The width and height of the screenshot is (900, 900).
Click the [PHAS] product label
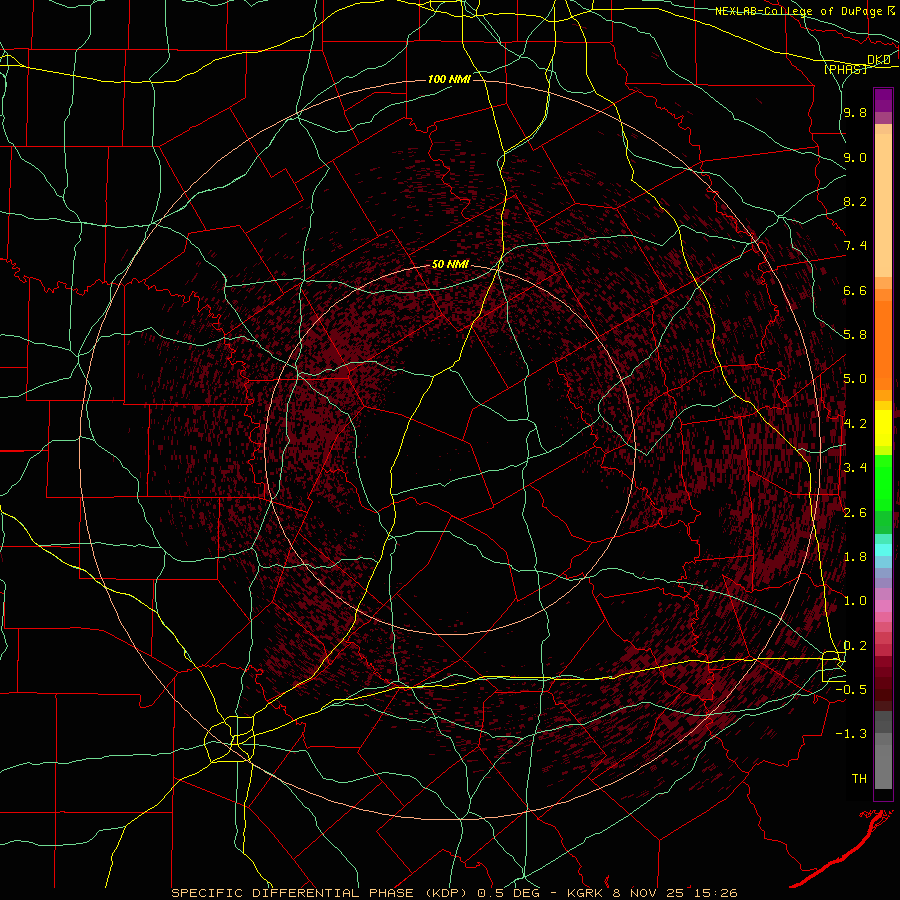[845, 69]
